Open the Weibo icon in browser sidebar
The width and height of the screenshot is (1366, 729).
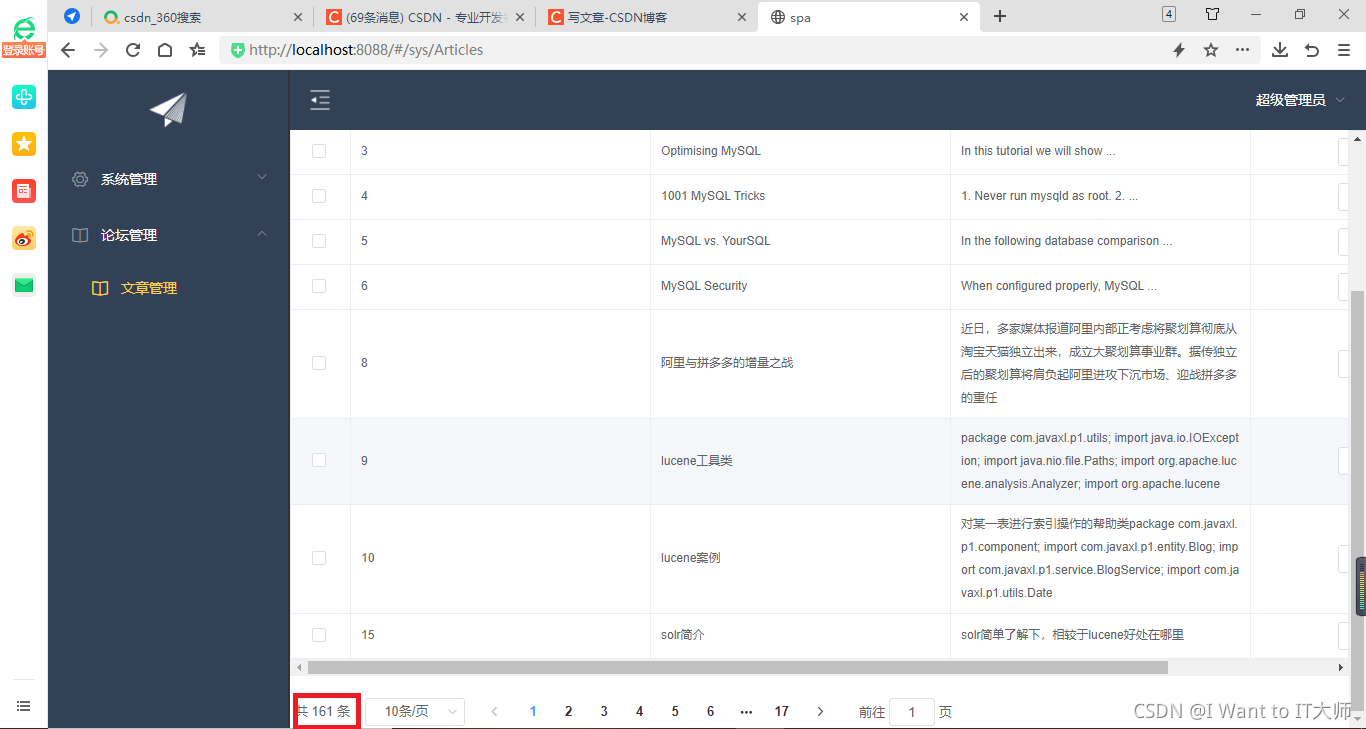[23, 239]
